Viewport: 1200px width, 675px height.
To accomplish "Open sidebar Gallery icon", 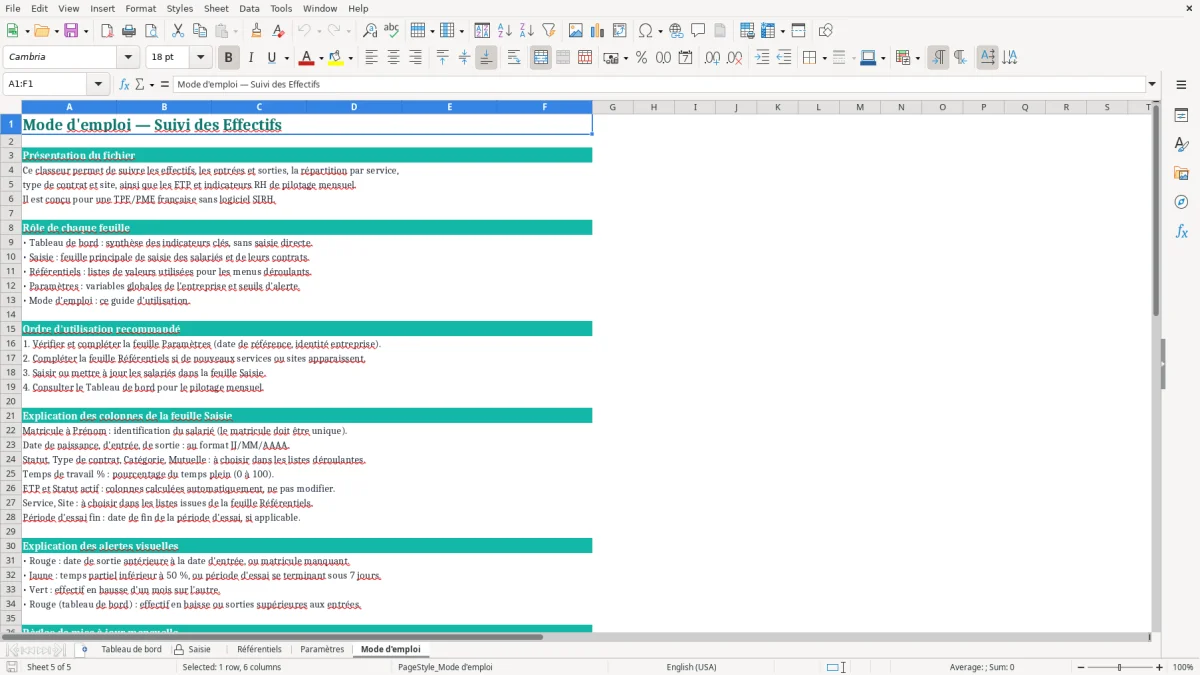I will [x=1181, y=173].
